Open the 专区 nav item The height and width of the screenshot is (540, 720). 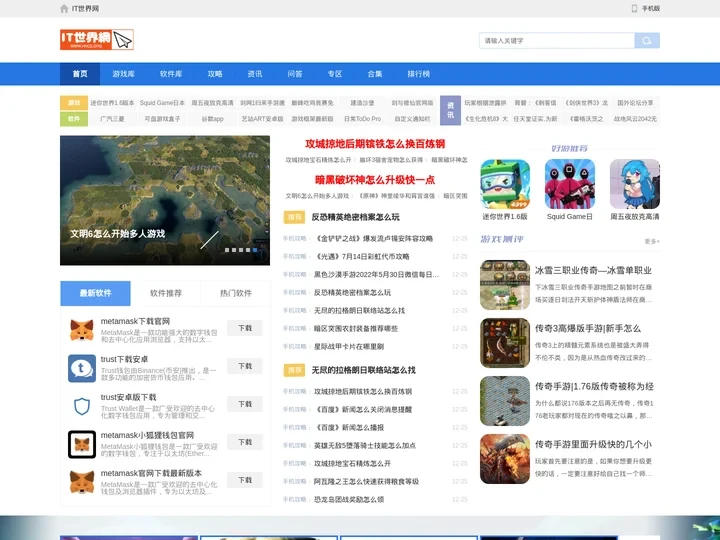(335, 74)
